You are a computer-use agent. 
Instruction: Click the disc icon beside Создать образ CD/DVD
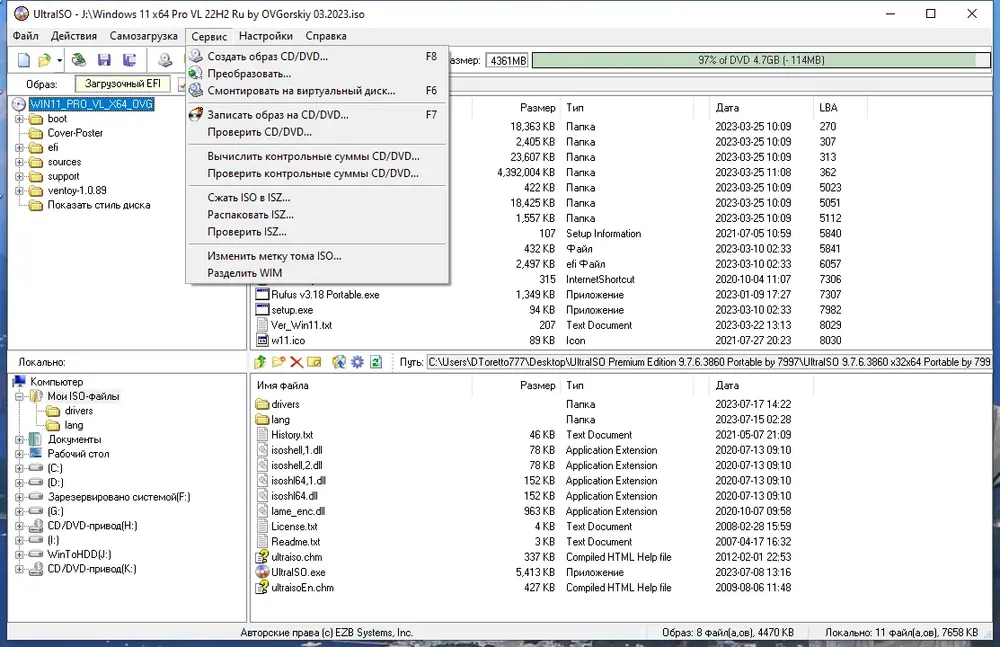pyautogui.click(x=196, y=56)
